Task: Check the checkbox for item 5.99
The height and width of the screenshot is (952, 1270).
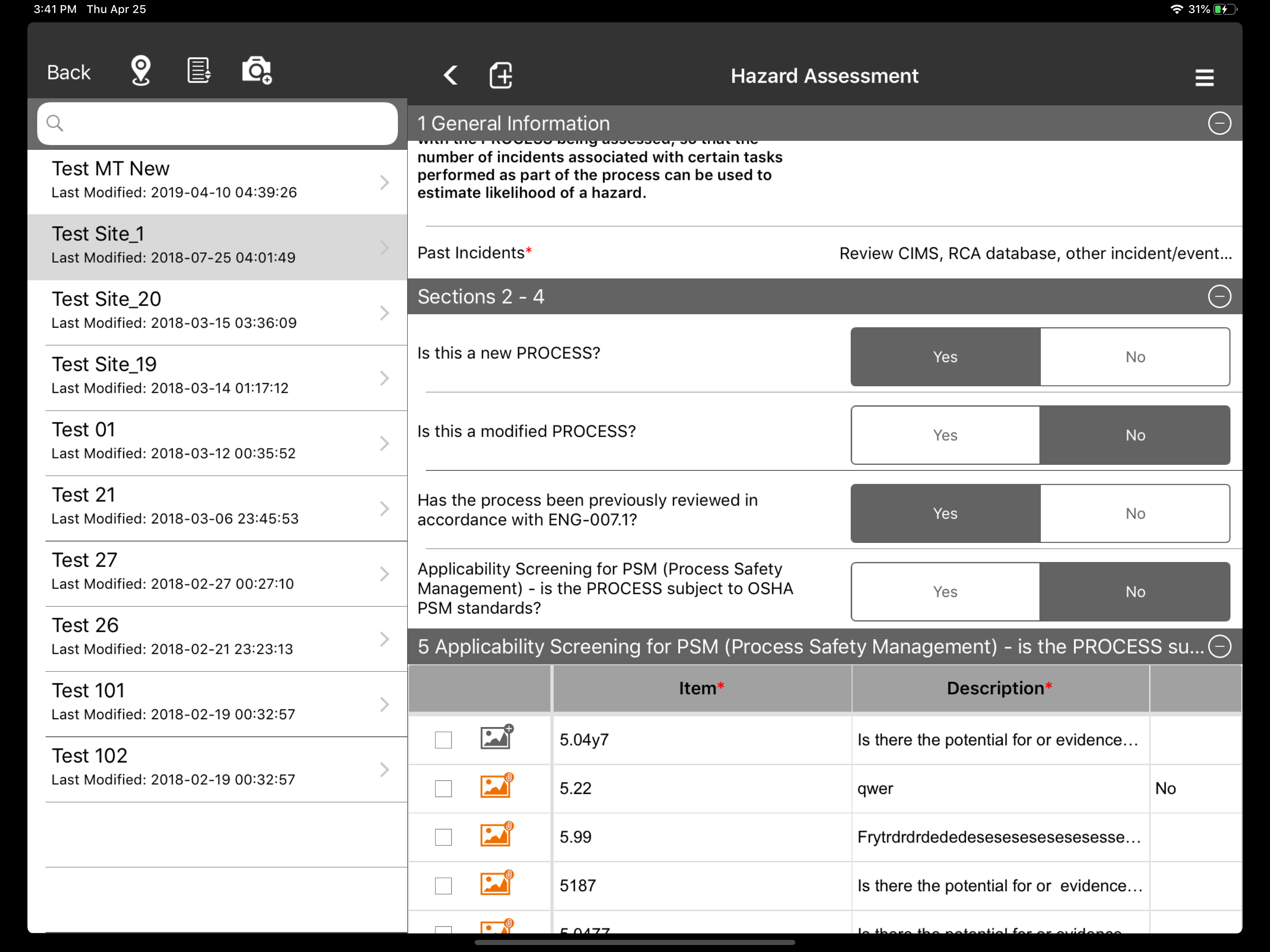Action: pyautogui.click(x=443, y=837)
